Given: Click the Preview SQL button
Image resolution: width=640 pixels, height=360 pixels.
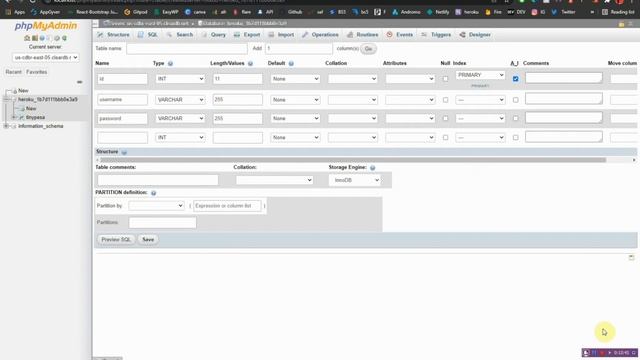Looking at the screenshot, I should click(116, 240).
